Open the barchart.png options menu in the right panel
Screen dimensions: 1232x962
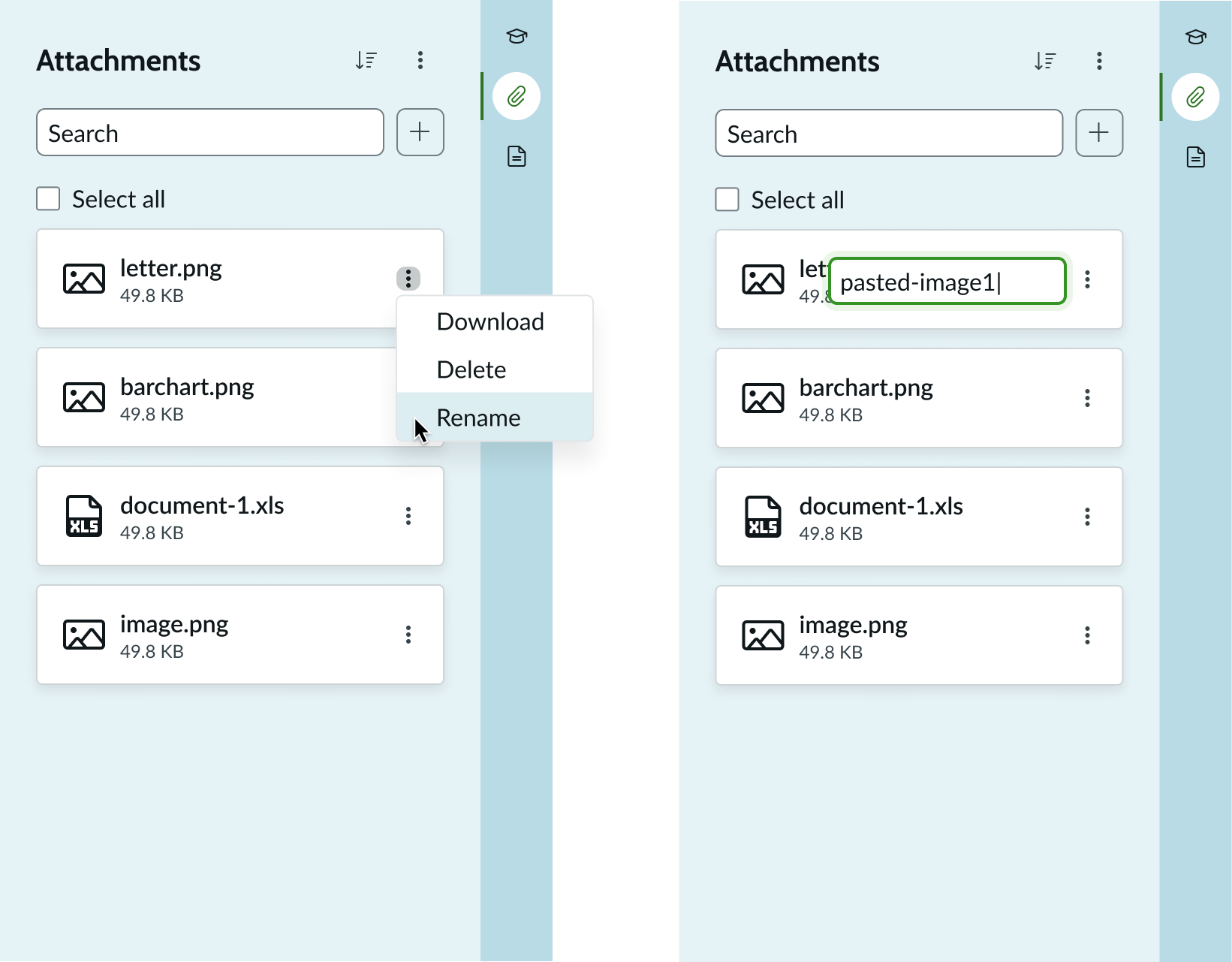click(1087, 398)
